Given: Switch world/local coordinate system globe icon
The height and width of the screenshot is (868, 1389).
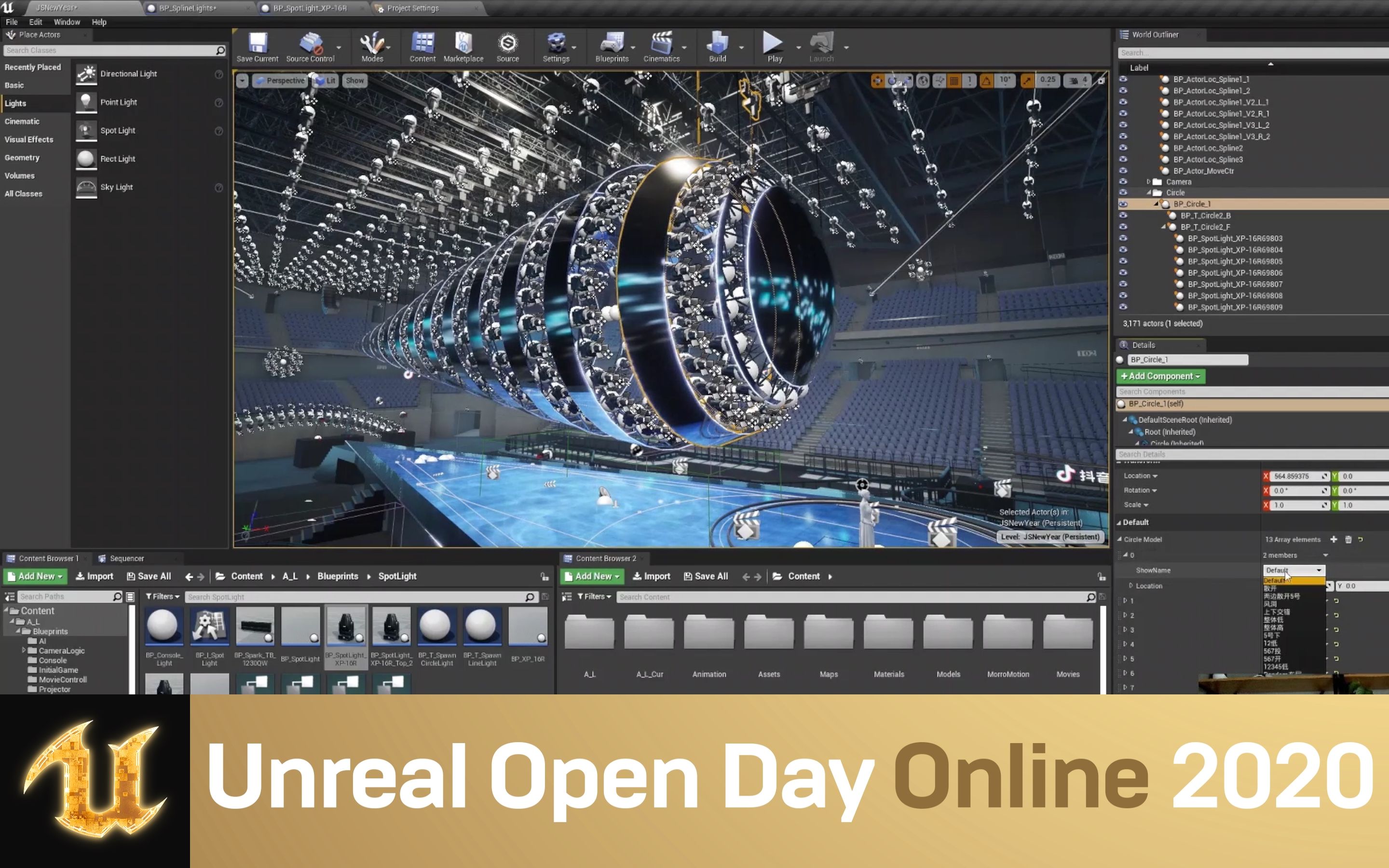Looking at the screenshot, I should 922,81.
